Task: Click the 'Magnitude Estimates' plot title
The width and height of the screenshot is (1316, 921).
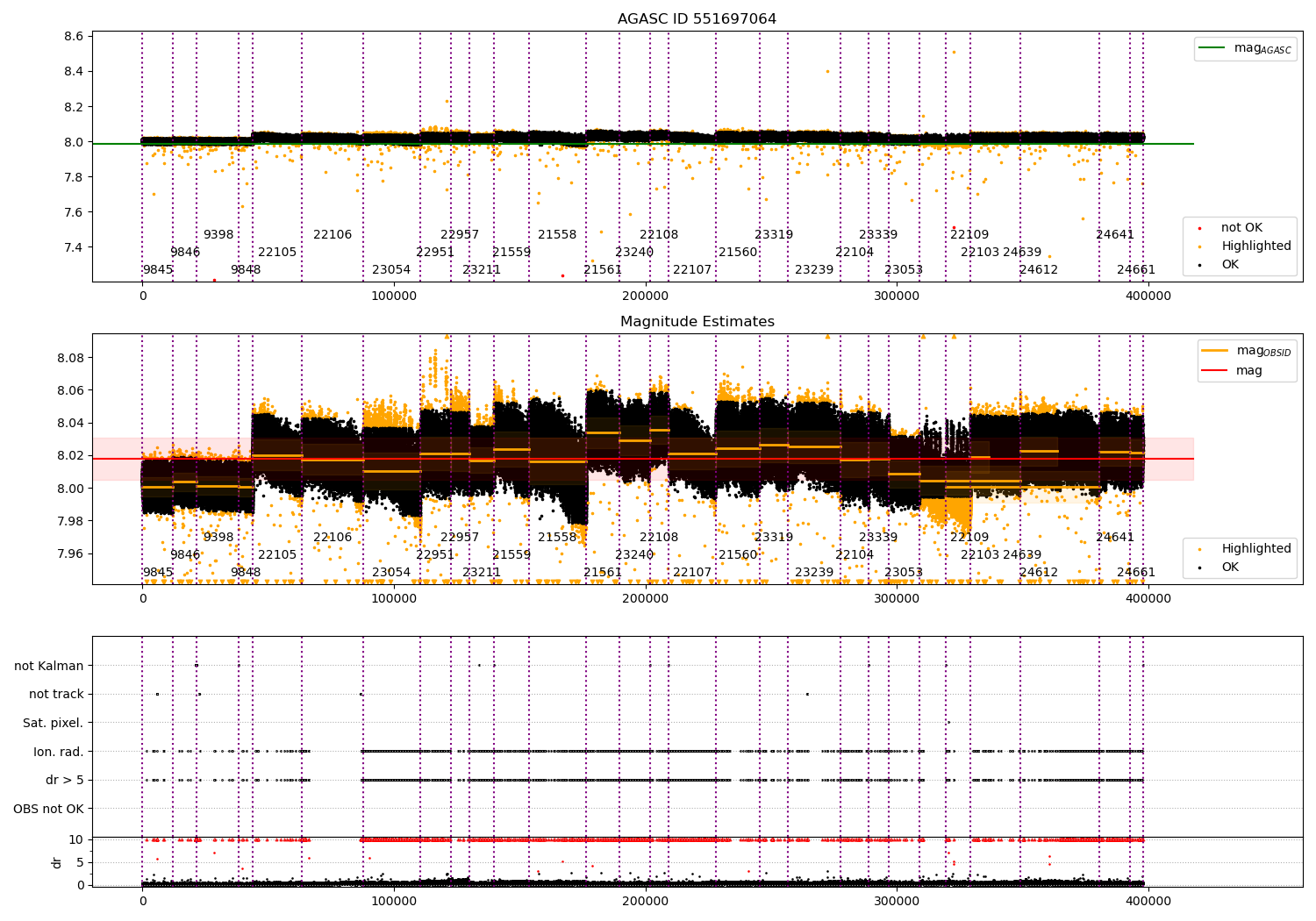Action: pyautogui.click(x=697, y=322)
